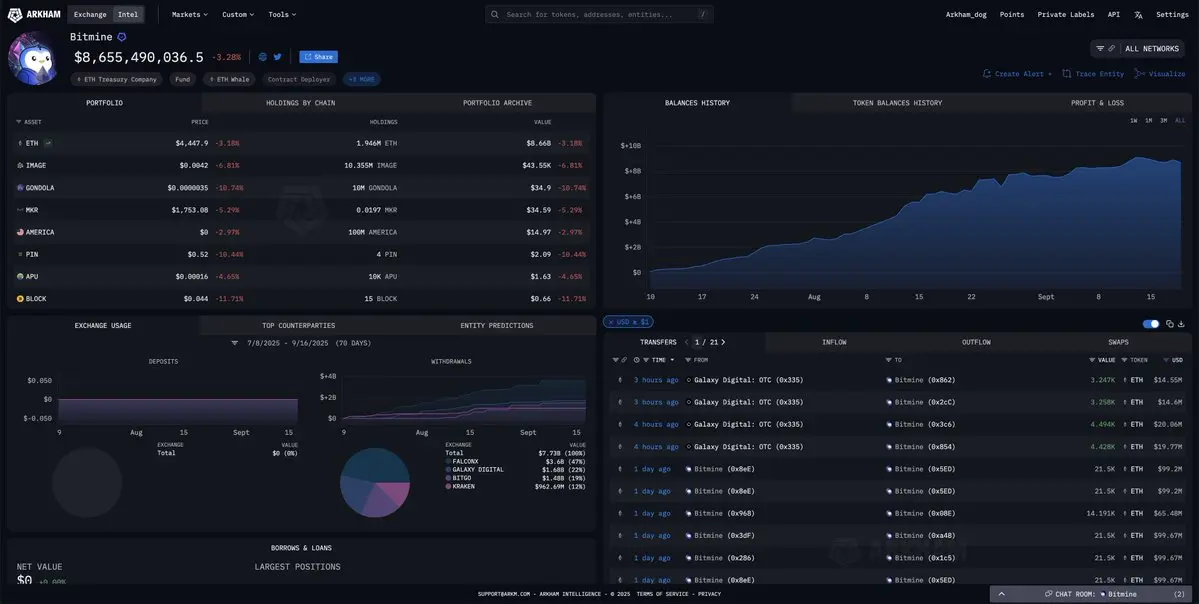The height and width of the screenshot is (604, 1199).
Task: Open the Portfolio Archive tab
Action: [497, 102]
